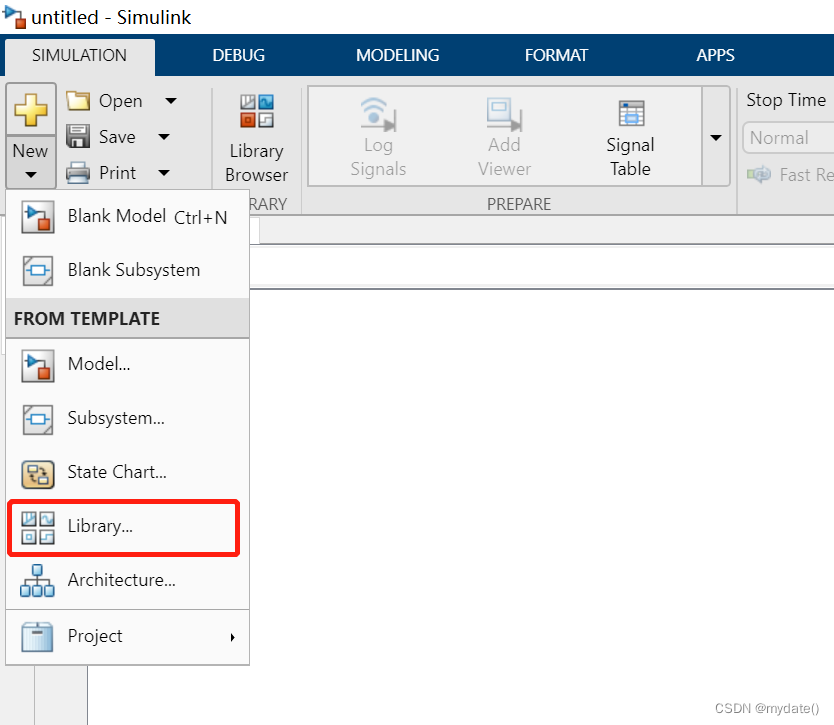Click the Blank Model icon in menu
Image resolution: width=834 pixels, height=725 pixels.
(x=38, y=216)
